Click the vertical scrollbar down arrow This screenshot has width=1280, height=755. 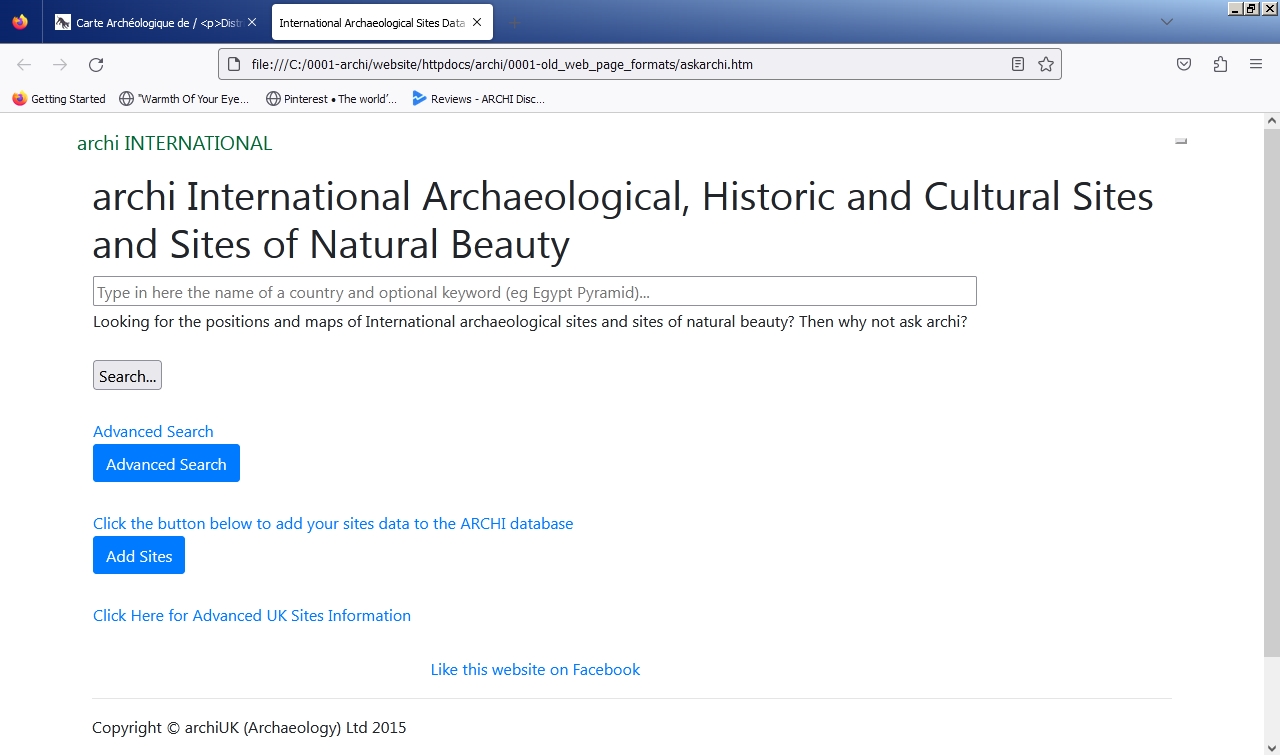tap(1271, 747)
